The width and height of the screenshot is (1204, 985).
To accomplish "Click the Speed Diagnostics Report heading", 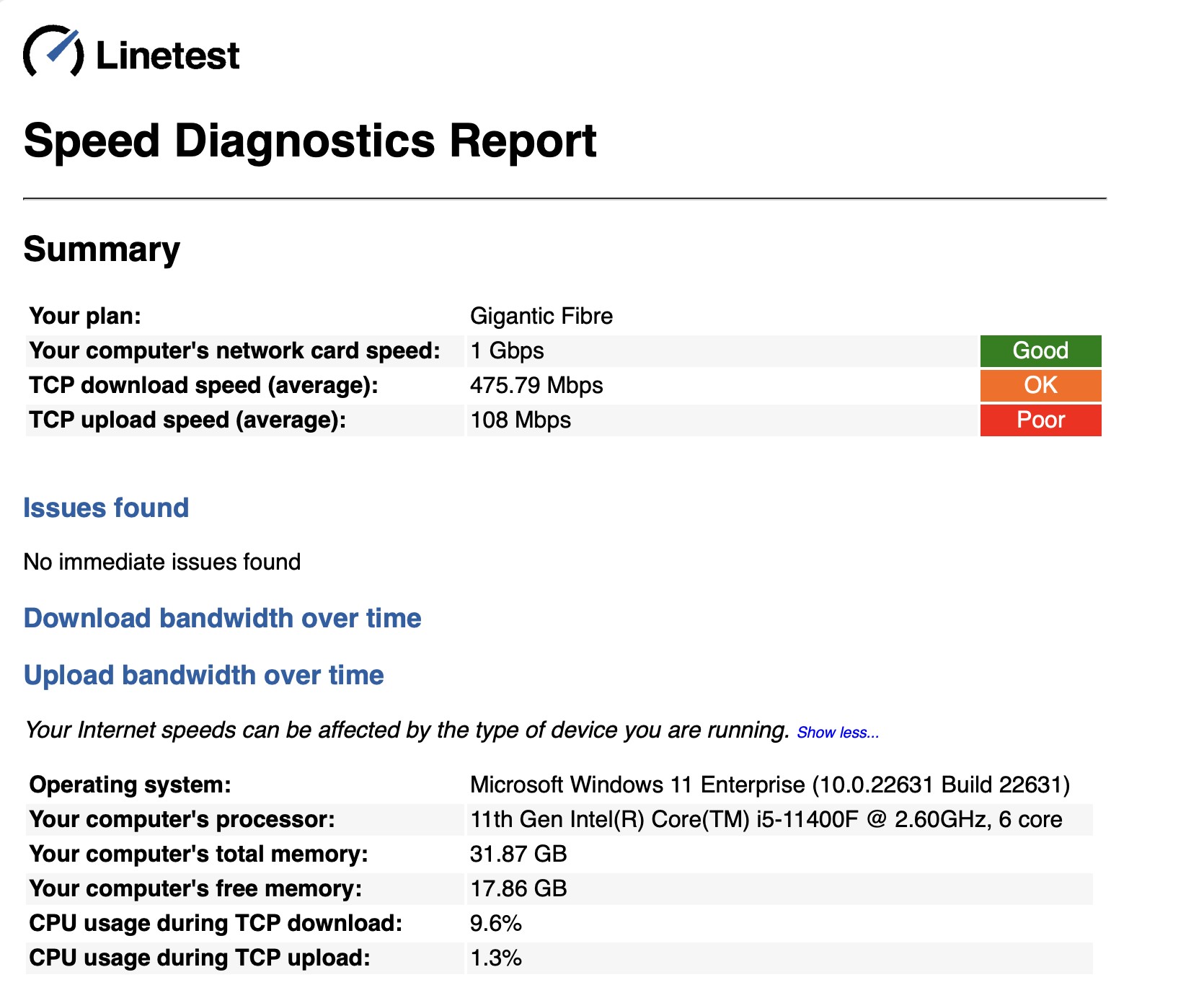I will (x=310, y=141).
